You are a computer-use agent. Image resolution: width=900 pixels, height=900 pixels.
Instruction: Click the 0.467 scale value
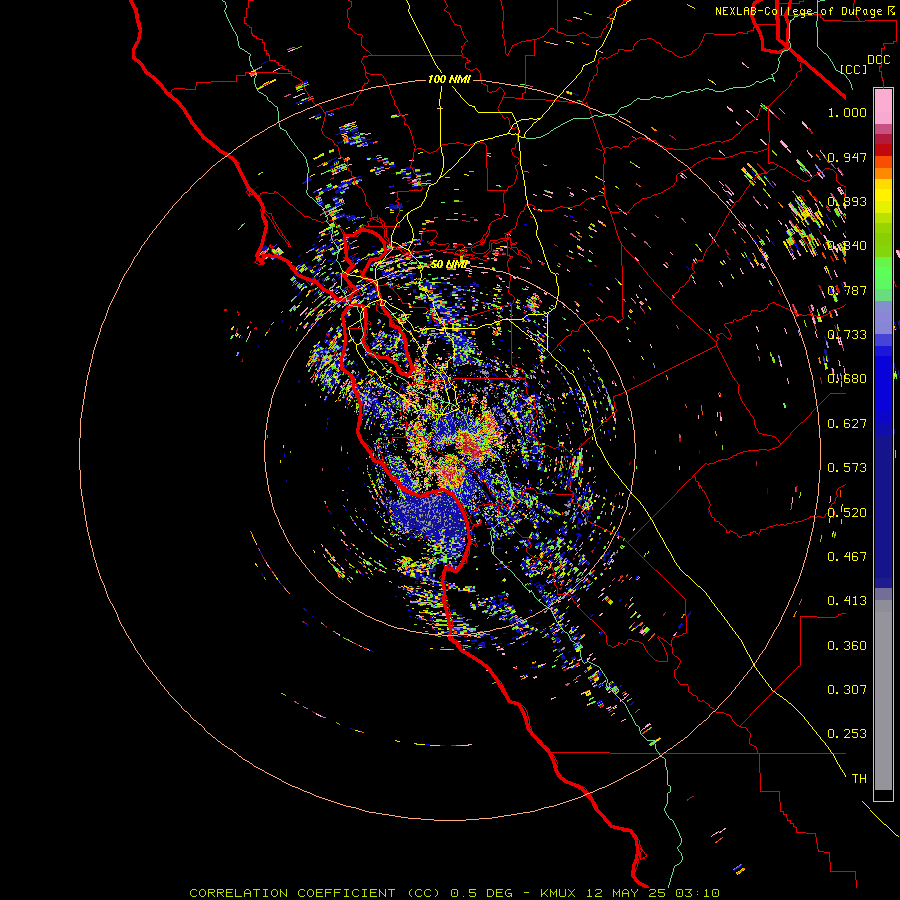click(x=847, y=557)
